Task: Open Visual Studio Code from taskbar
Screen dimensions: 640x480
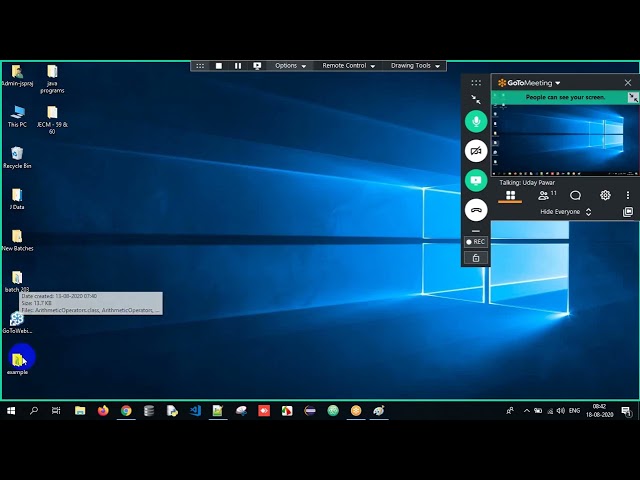Action: (x=195, y=411)
